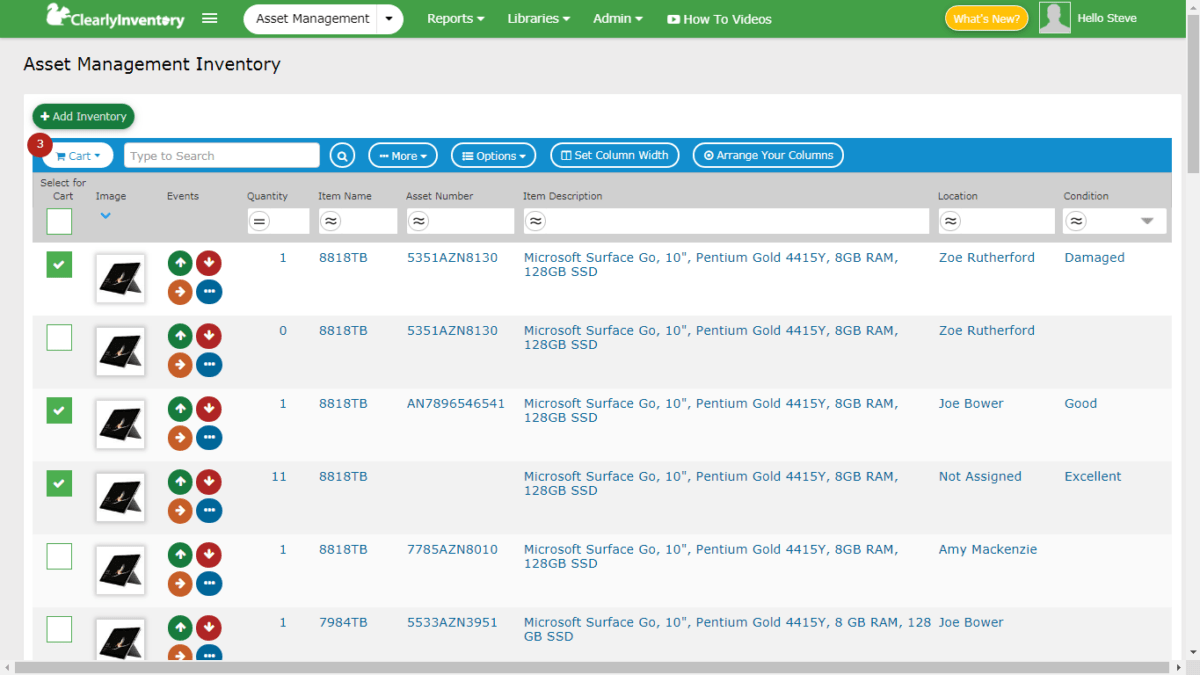This screenshot has width=1200, height=675.
Task: Open the More dropdown
Action: pos(403,156)
